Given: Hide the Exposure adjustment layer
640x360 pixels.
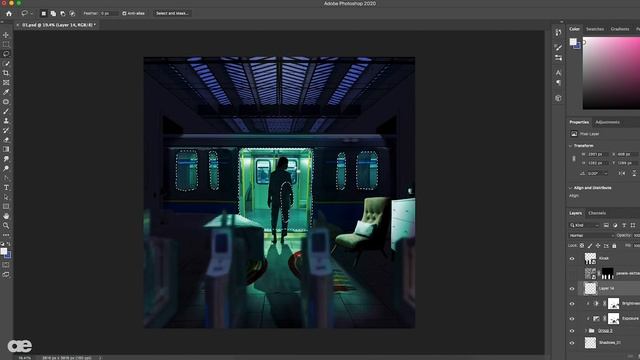Looking at the screenshot, I should pyautogui.click(x=572, y=319).
